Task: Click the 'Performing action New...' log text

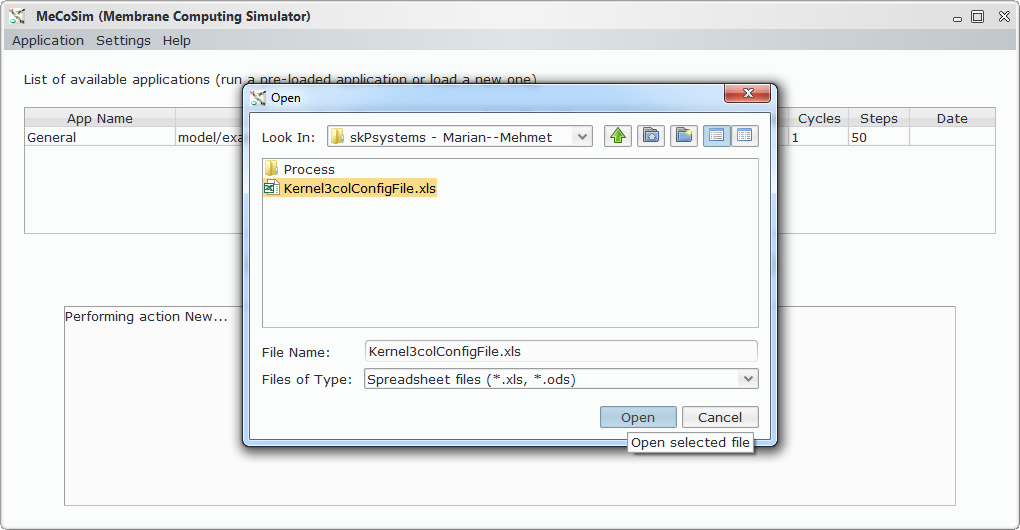Action: (146, 317)
